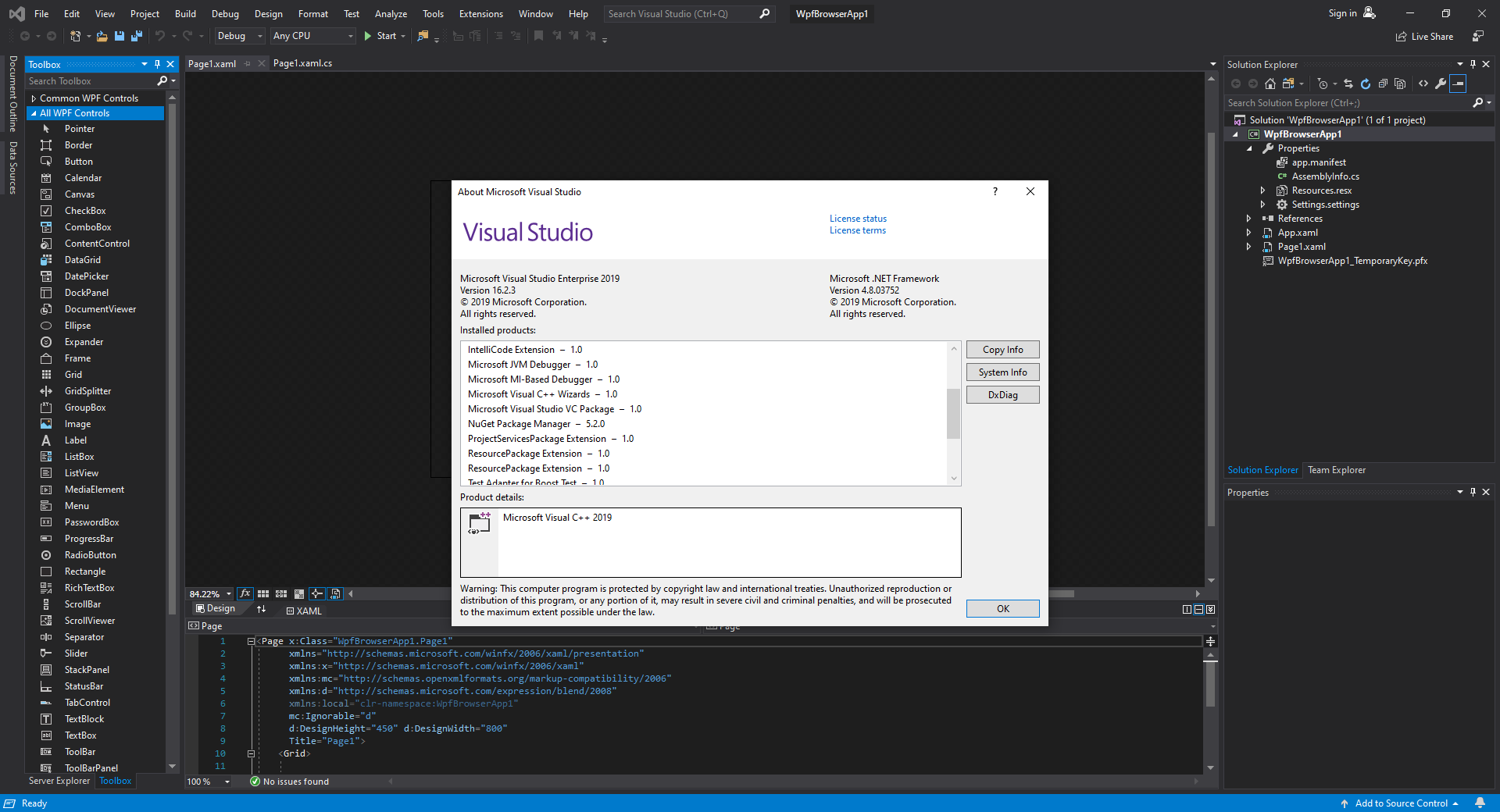
Task: Click the feedback icon beside Live Share
Action: point(1477,36)
